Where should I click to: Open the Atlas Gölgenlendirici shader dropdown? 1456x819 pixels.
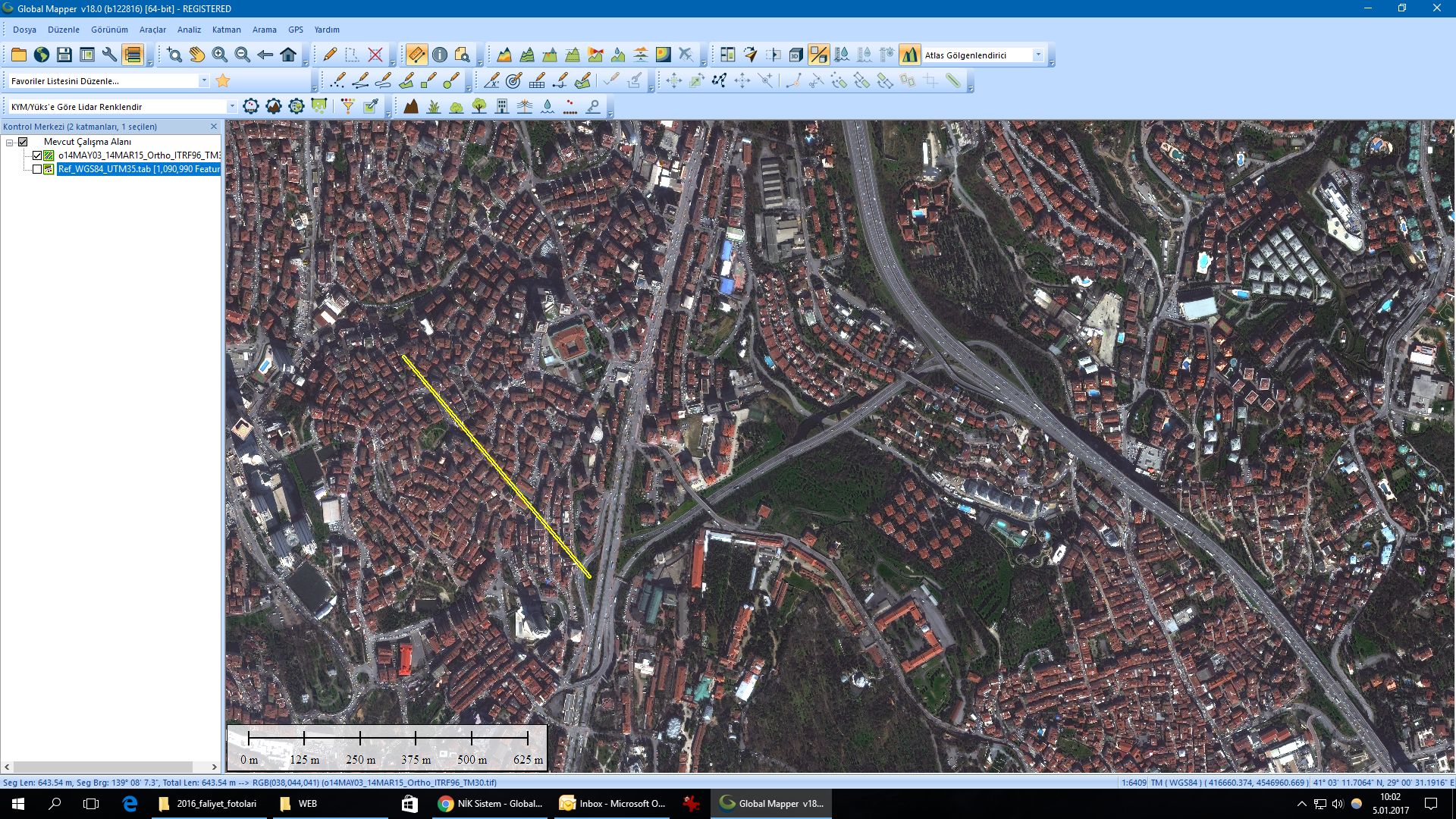pyautogui.click(x=1039, y=55)
